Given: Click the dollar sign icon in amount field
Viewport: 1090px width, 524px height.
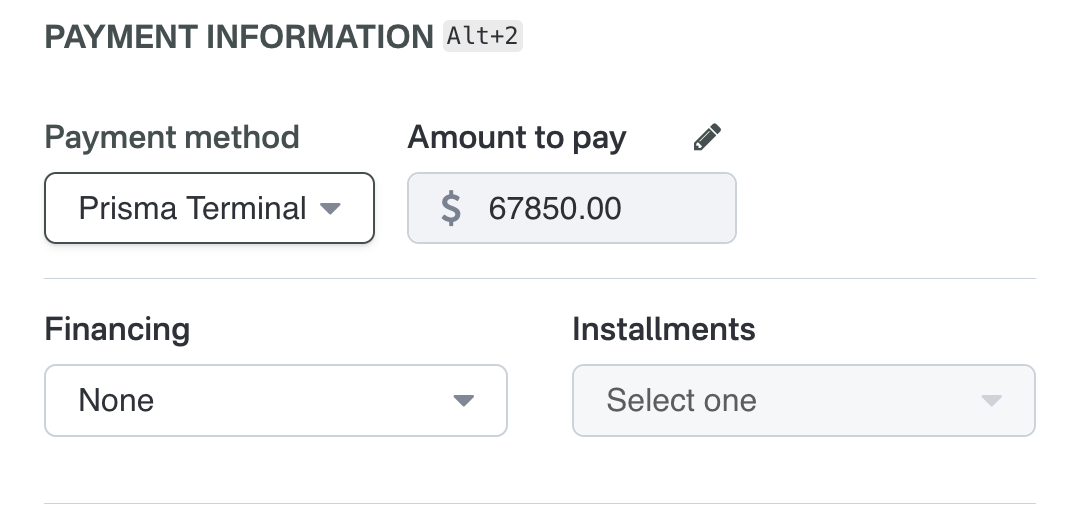Looking at the screenshot, I should click(451, 209).
